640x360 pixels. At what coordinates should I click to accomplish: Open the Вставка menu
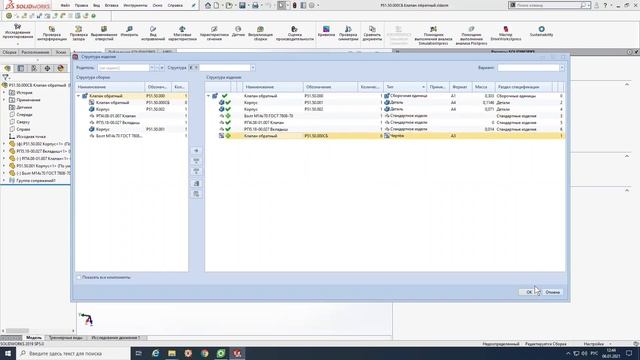[x=111, y=6]
